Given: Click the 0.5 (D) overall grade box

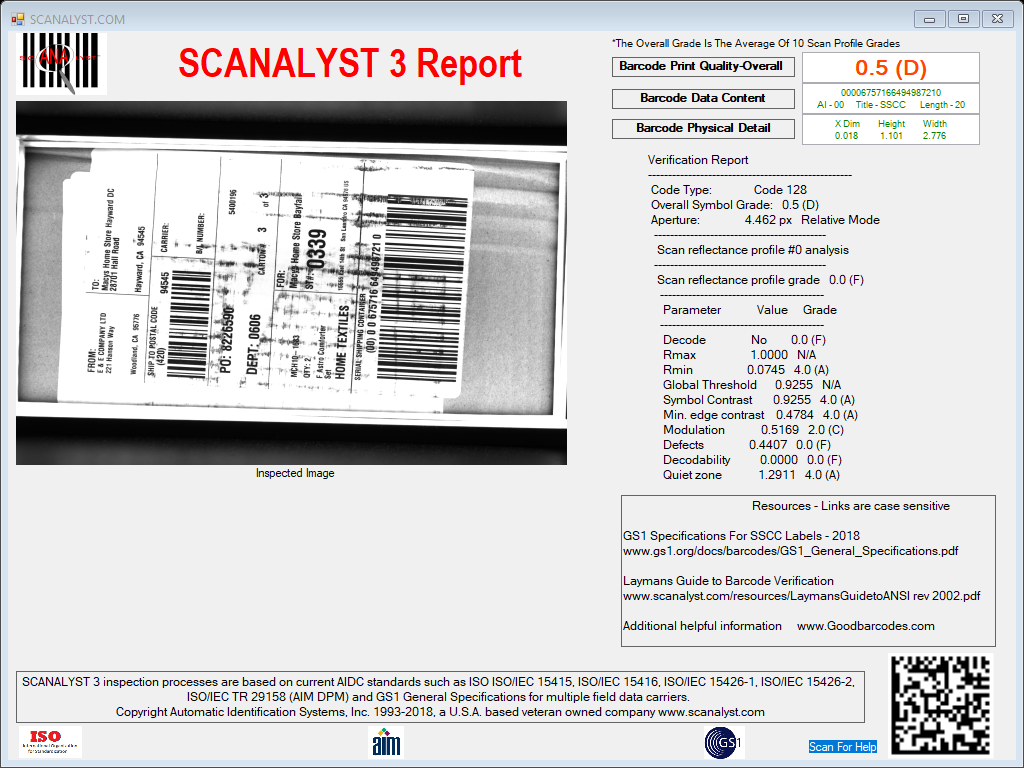Looking at the screenshot, I should click(891, 67).
